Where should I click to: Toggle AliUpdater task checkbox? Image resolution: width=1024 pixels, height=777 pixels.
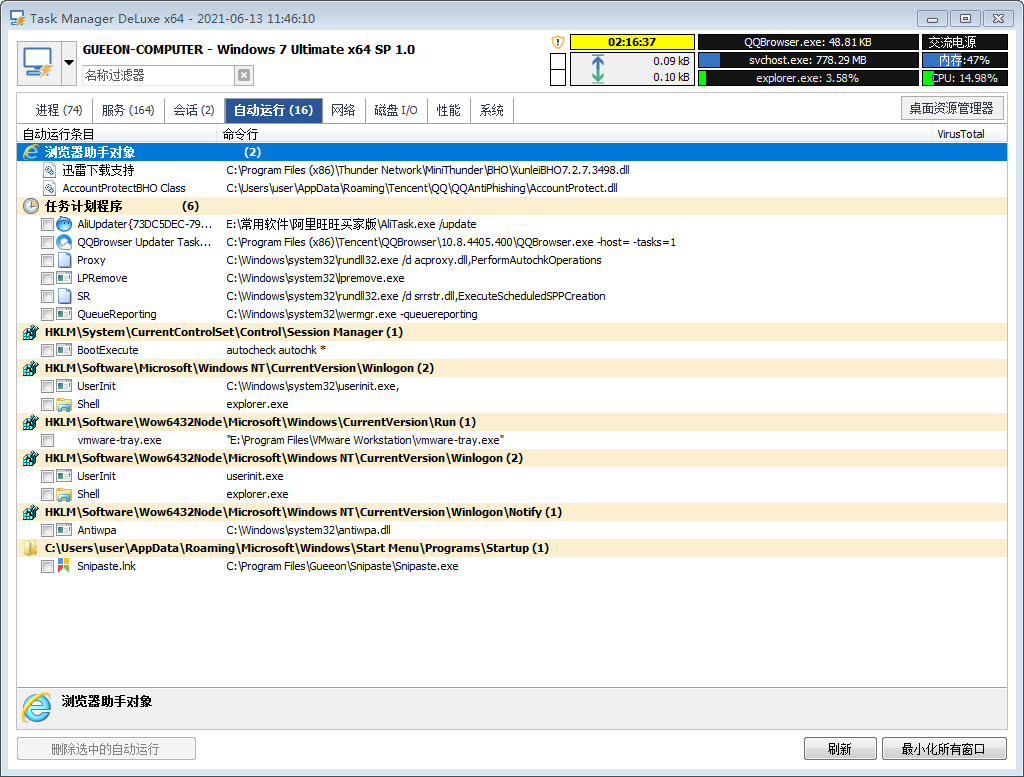tap(47, 225)
